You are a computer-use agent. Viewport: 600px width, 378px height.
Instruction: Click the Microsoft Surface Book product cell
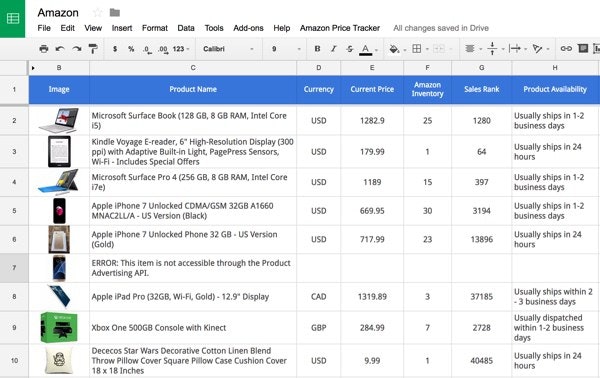tap(193, 121)
